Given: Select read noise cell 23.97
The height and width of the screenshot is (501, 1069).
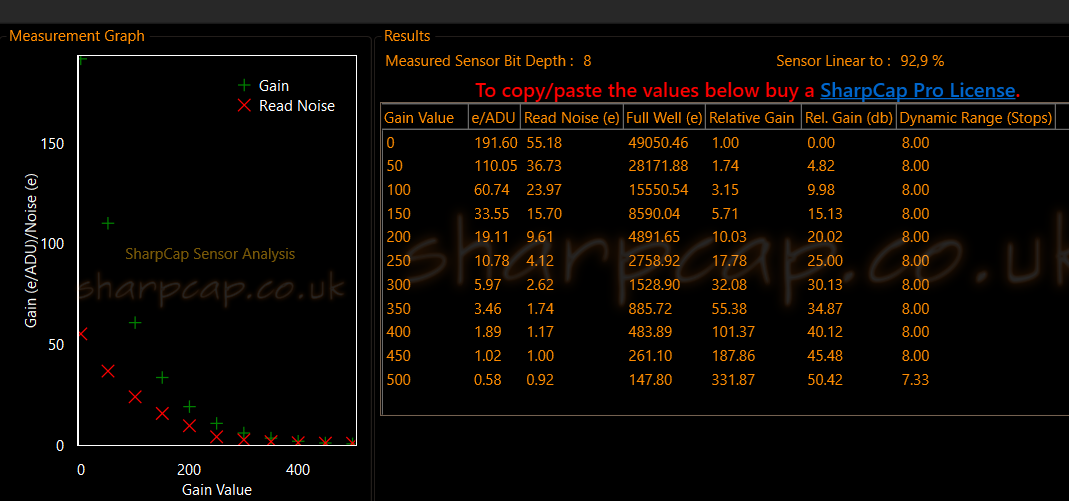Looking at the screenshot, I should 543,189.
